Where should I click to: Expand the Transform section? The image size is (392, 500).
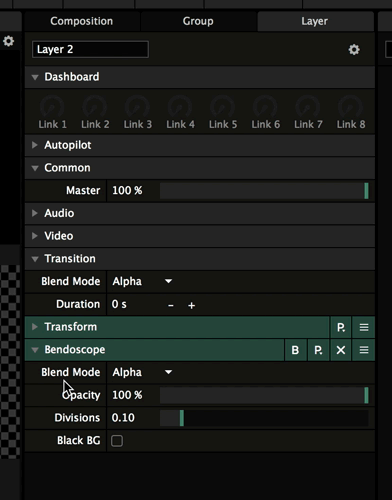[35, 327]
